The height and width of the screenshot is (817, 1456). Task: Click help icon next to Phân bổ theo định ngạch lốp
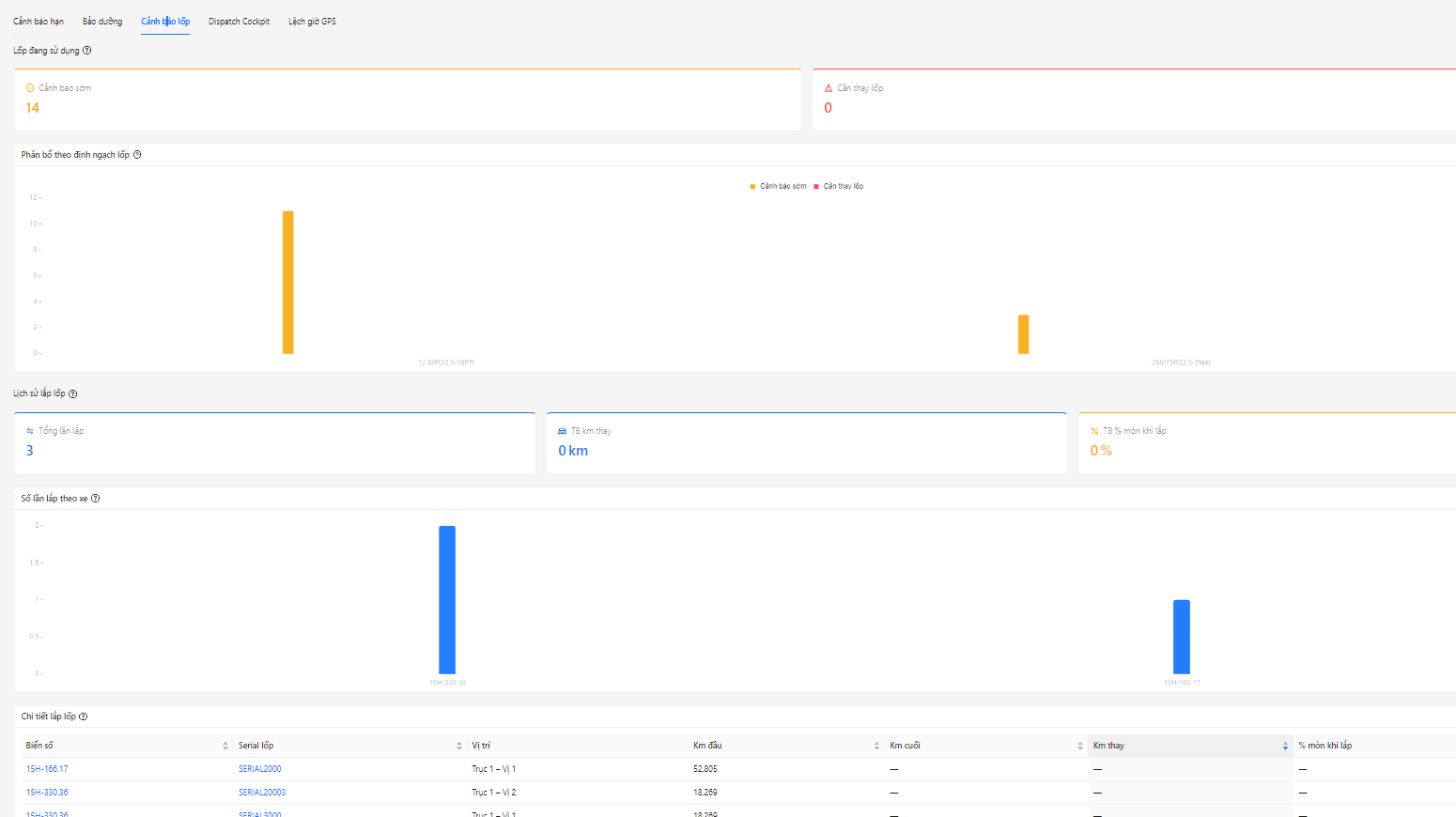137,155
